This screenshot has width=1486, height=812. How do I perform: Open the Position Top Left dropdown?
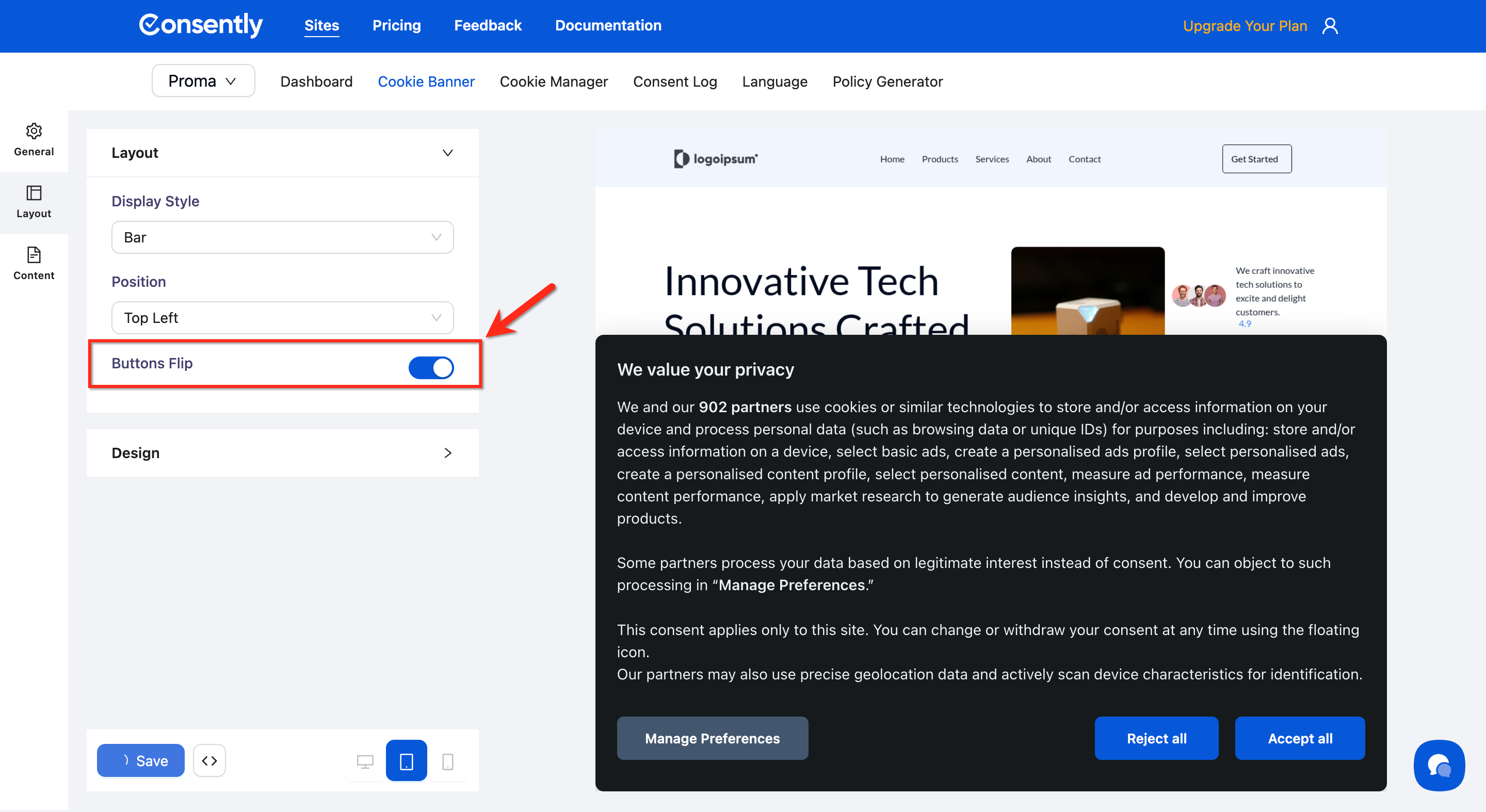[282, 318]
